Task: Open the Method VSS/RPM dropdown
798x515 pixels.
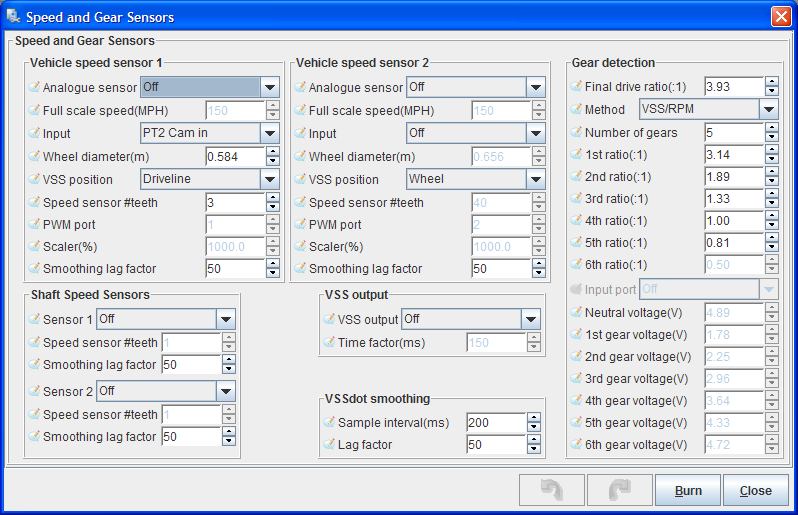Action: 768,110
